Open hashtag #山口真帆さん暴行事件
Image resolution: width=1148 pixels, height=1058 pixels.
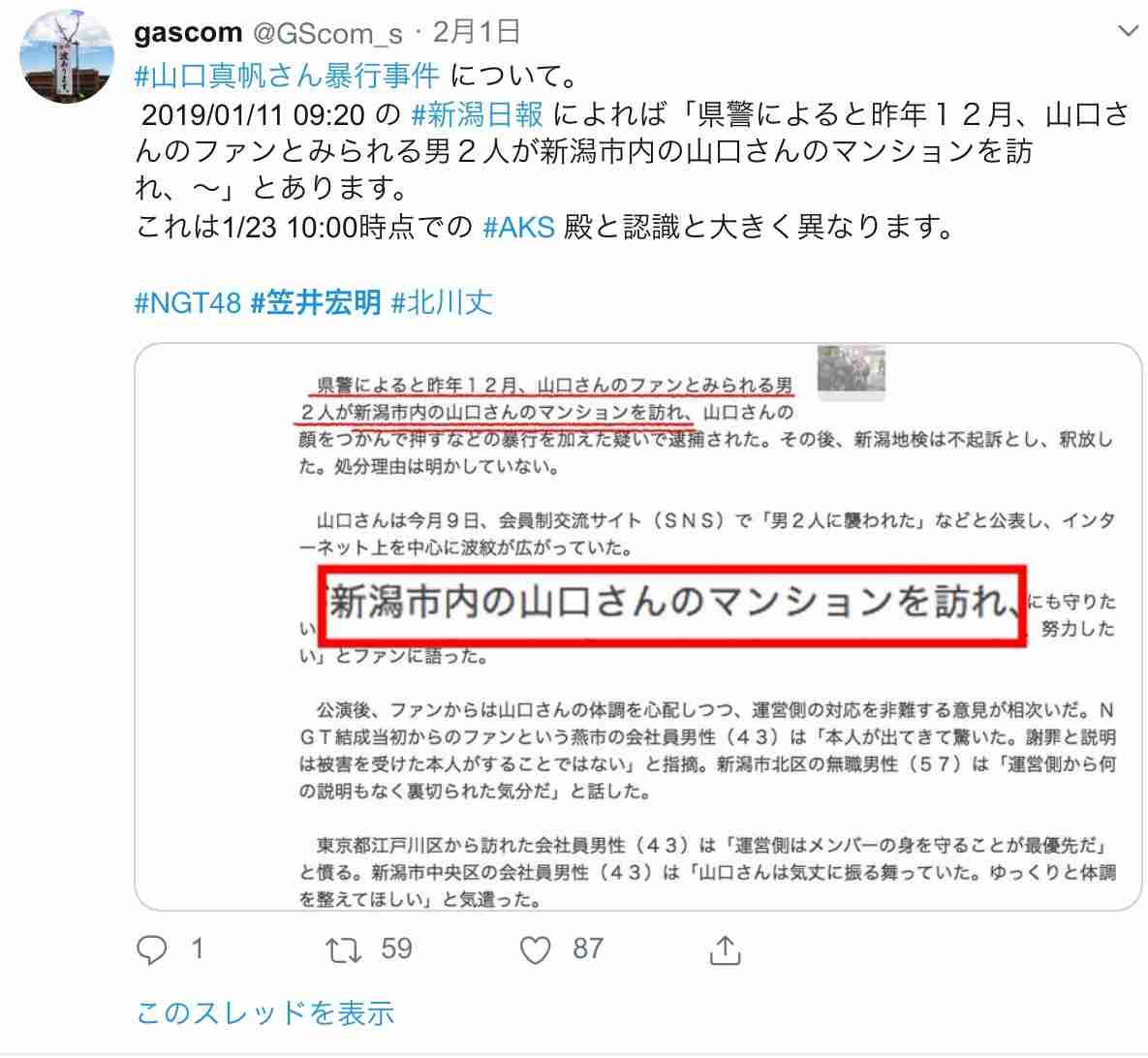pyautogui.click(x=287, y=76)
